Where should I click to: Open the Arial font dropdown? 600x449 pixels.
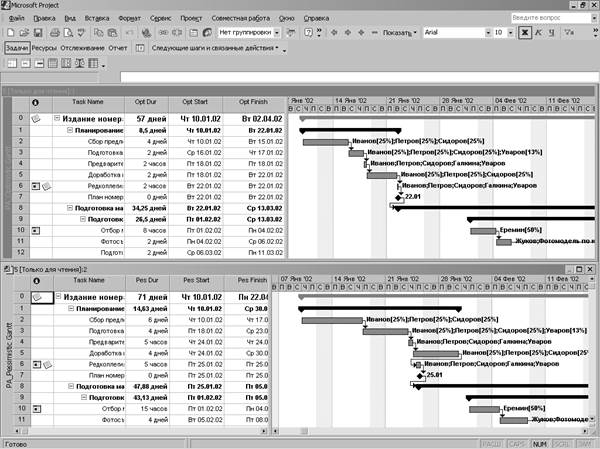click(488, 33)
